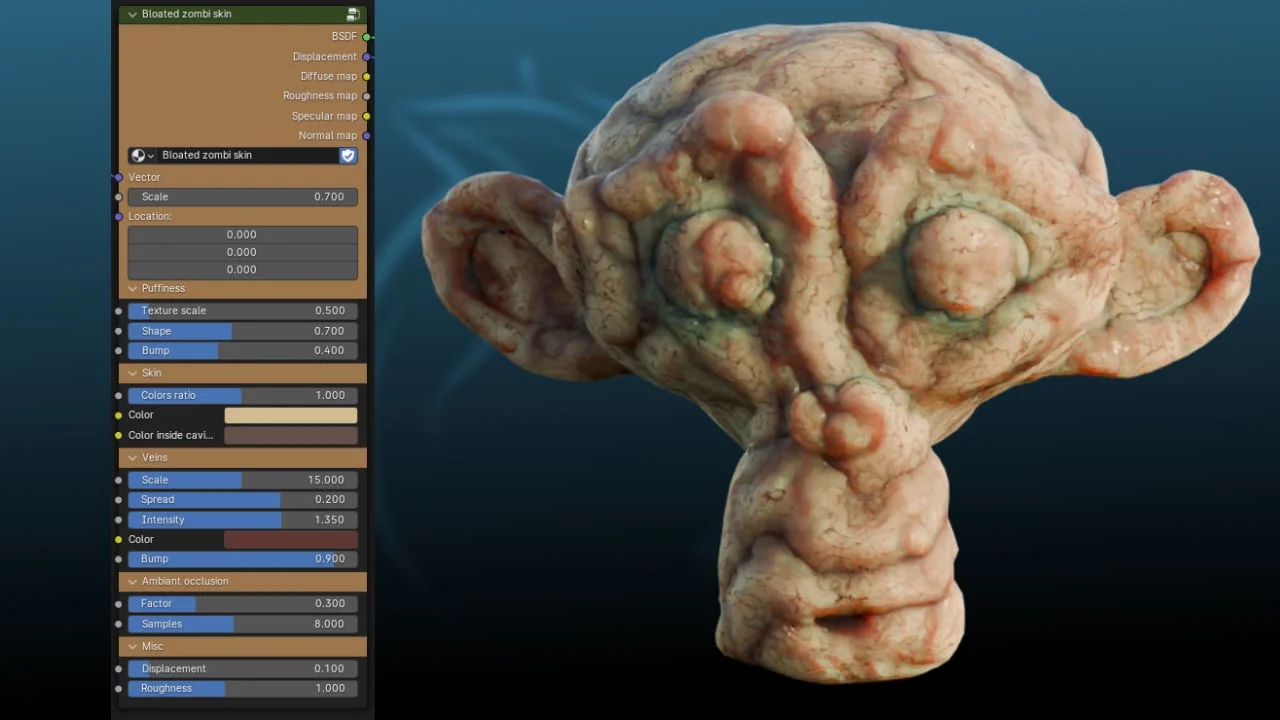Click the Intensity slider under Veins
Screen dimensions: 1280x720
click(240, 519)
